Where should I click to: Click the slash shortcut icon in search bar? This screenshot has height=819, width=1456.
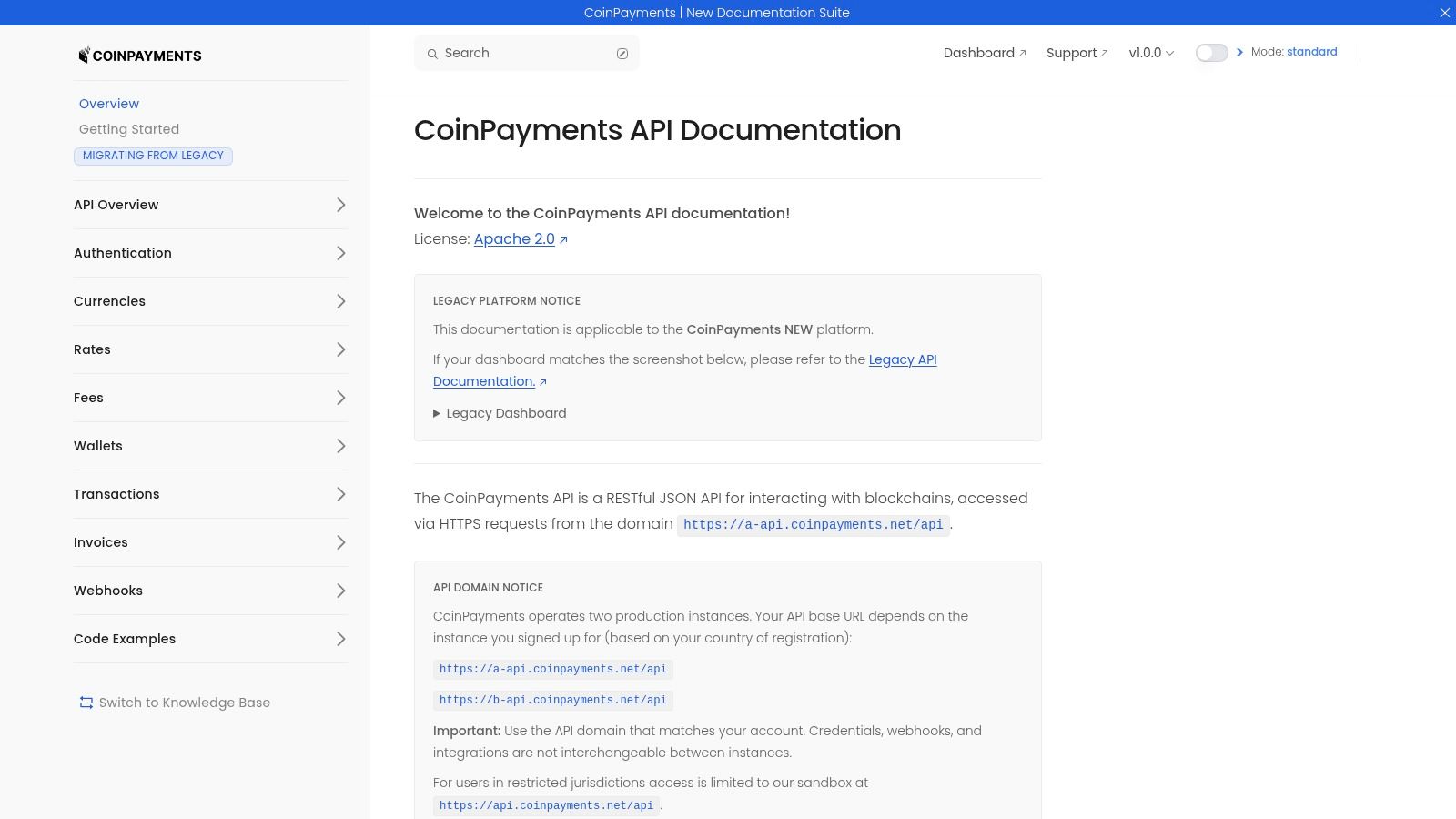pos(622,54)
